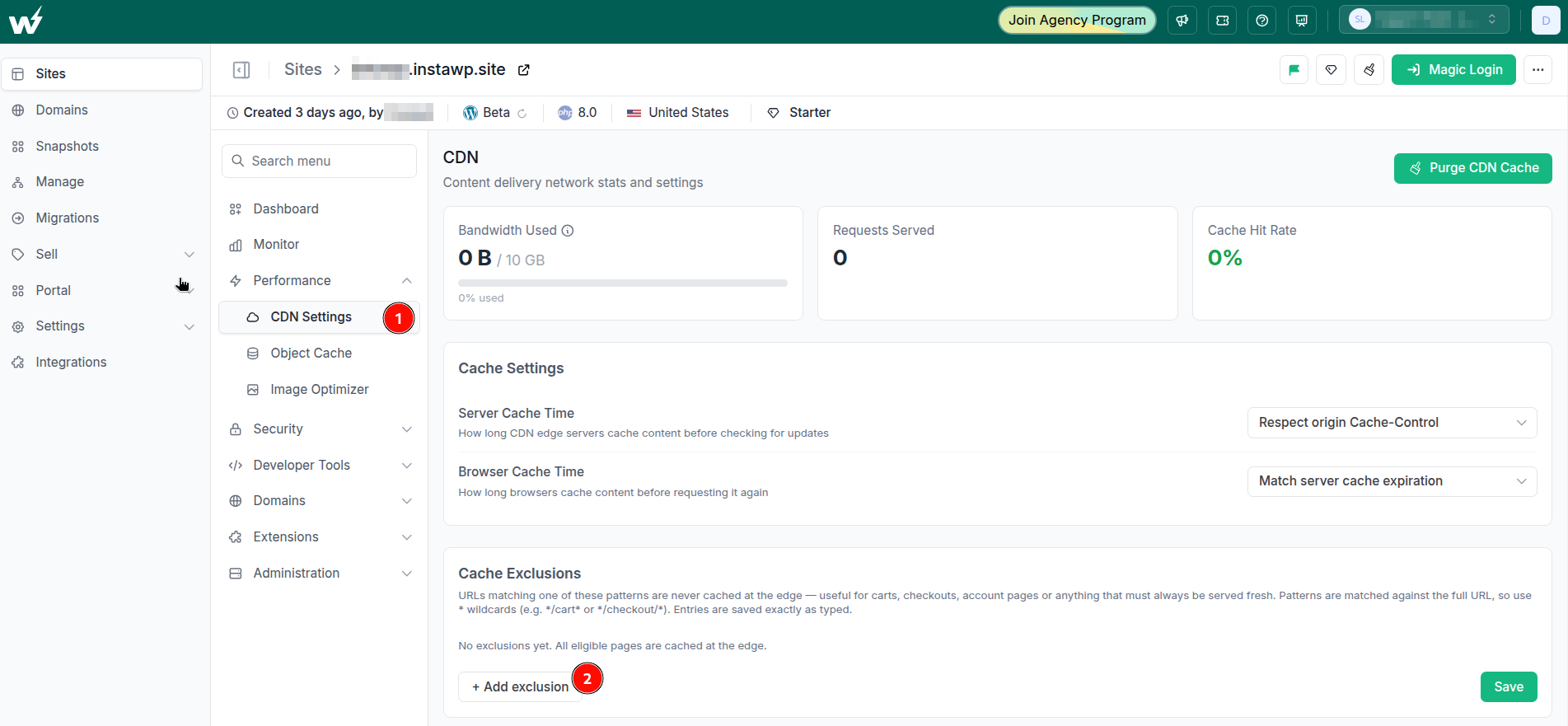Open Manage in the left sidebar
The image size is (1568, 726).
[x=102, y=182]
